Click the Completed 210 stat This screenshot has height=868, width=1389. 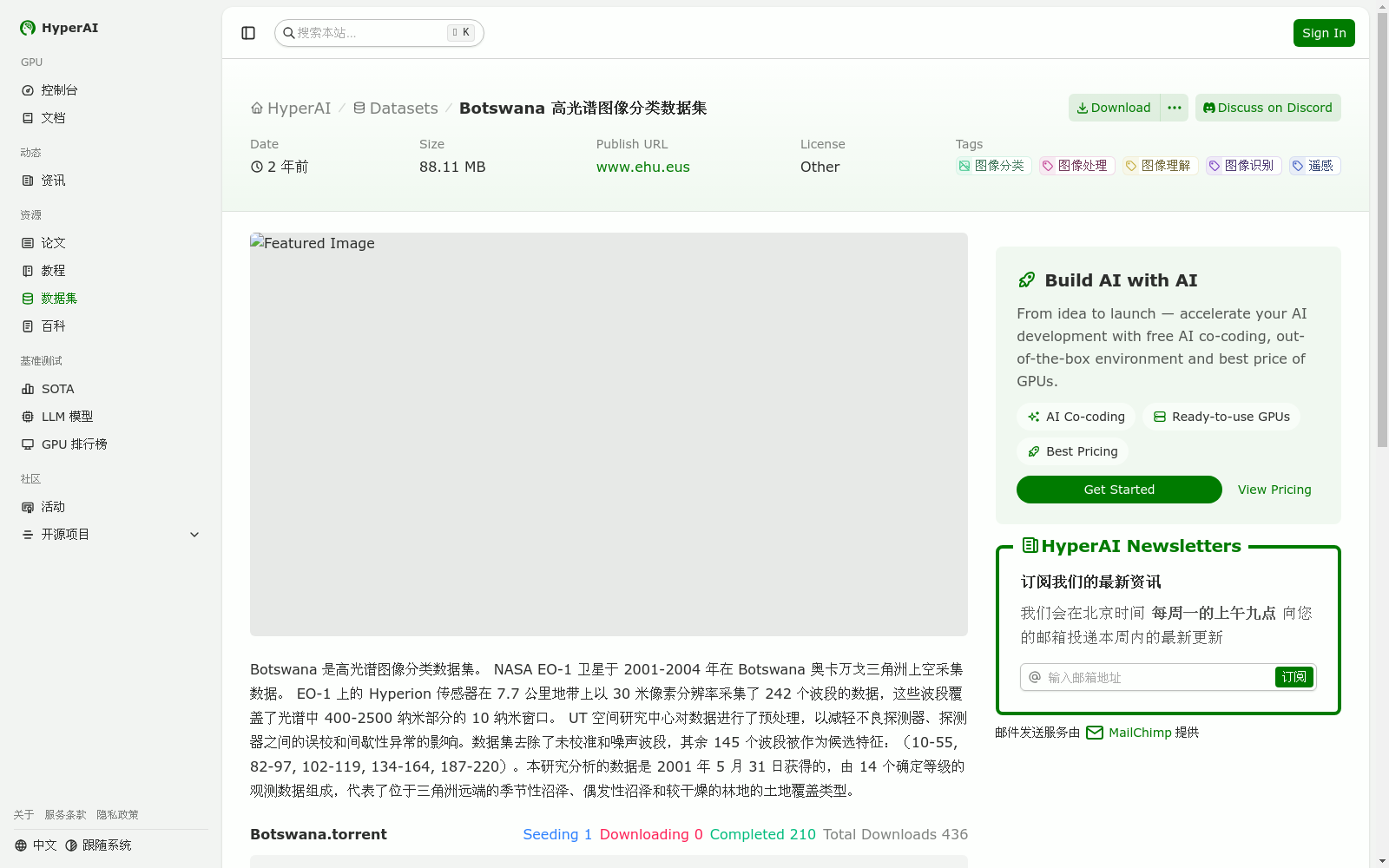tap(763, 834)
